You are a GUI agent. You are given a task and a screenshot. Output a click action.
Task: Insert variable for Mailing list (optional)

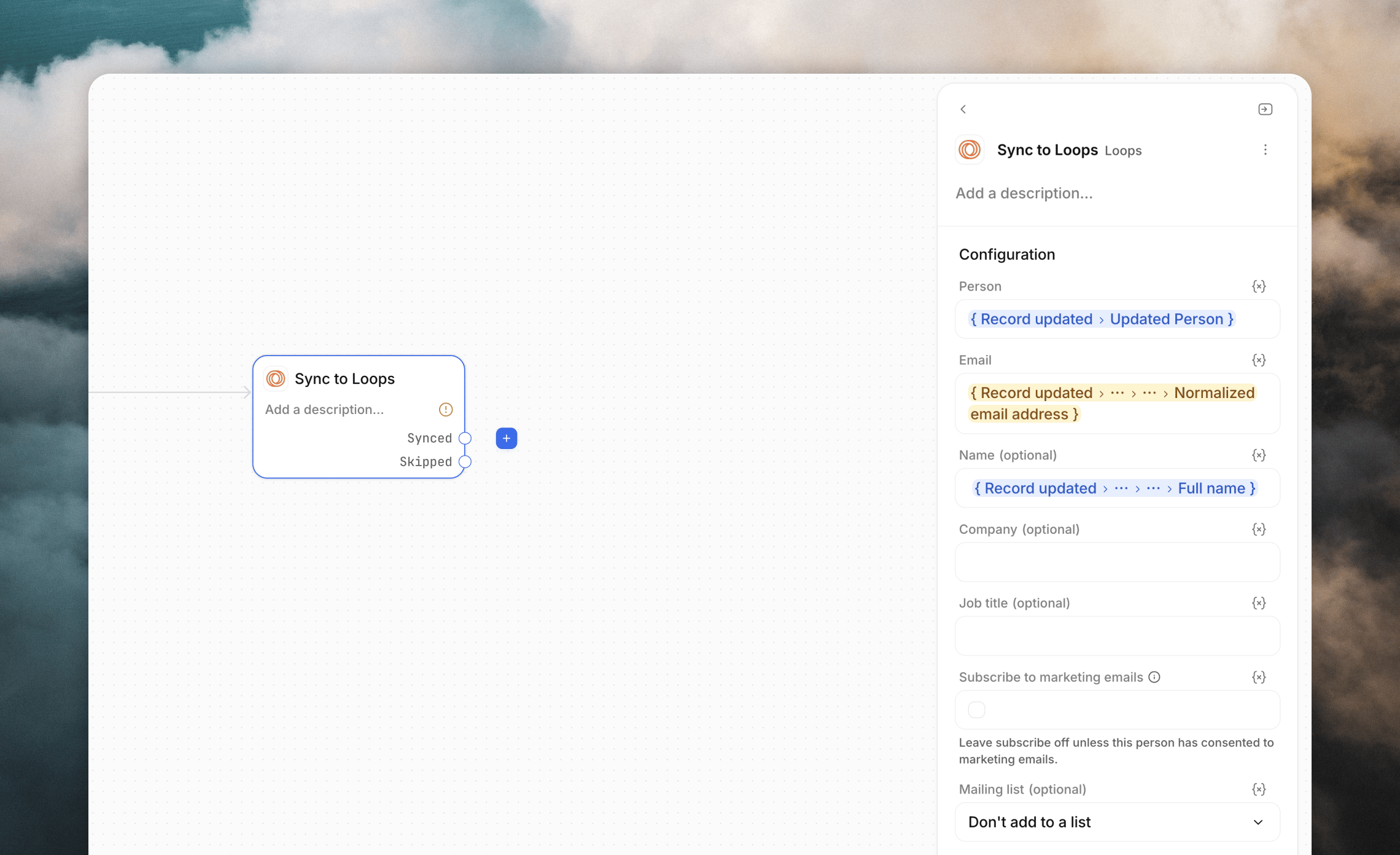(x=1259, y=789)
